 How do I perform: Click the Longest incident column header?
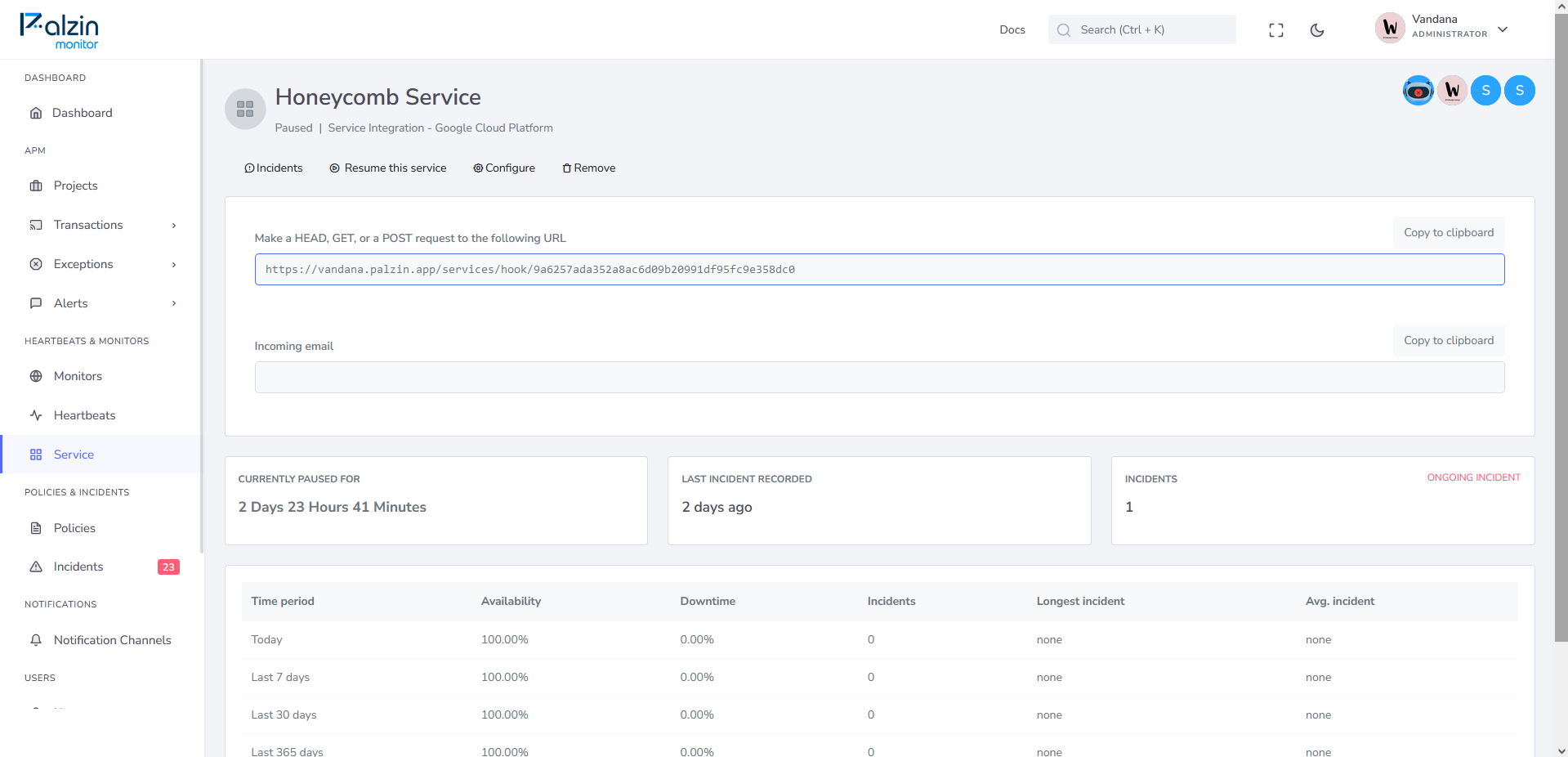point(1080,601)
